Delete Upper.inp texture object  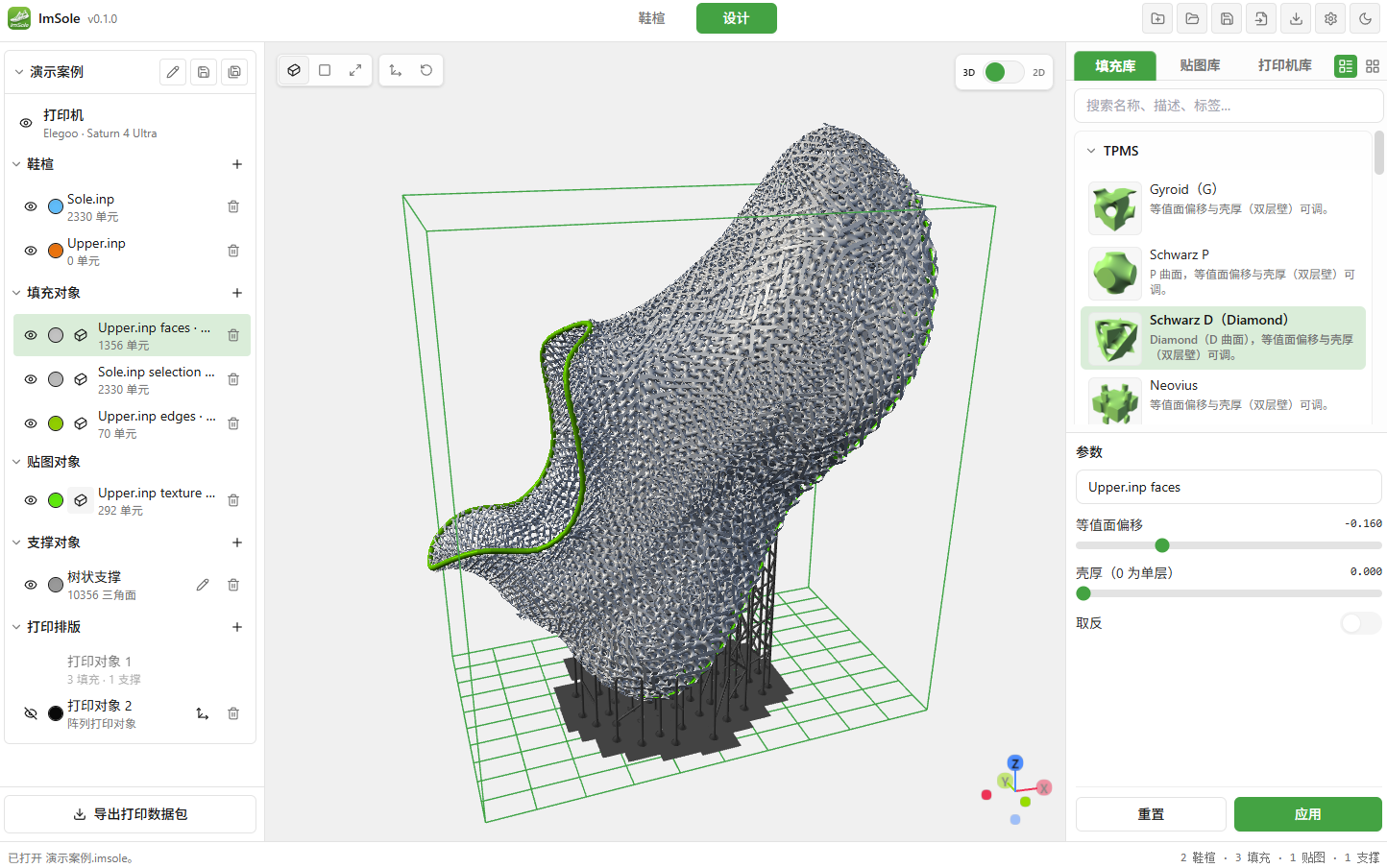point(233,500)
